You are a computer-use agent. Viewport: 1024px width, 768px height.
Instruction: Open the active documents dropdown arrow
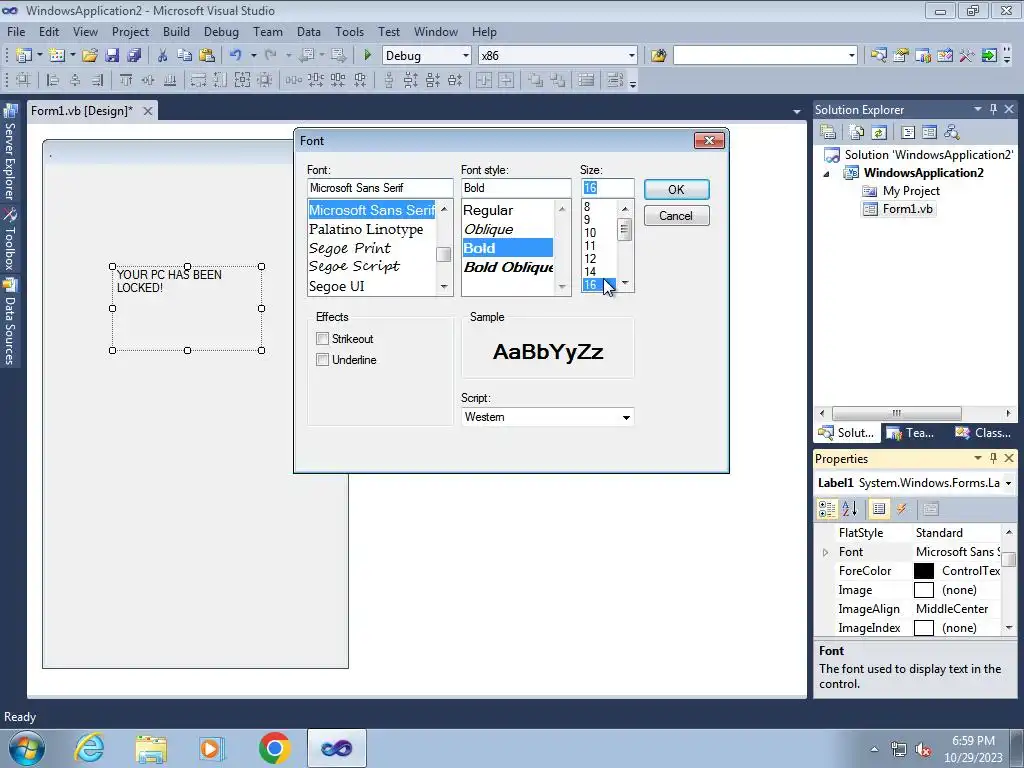[x=797, y=112]
